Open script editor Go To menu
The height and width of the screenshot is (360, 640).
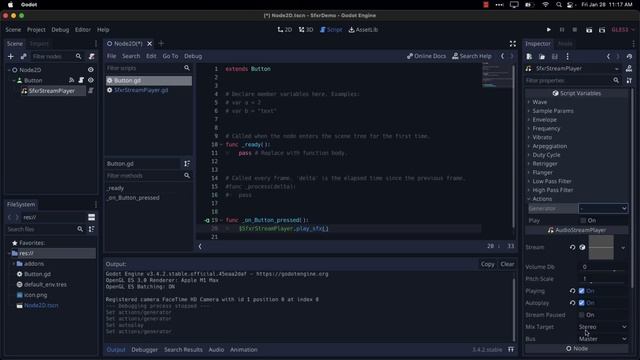[170, 56]
